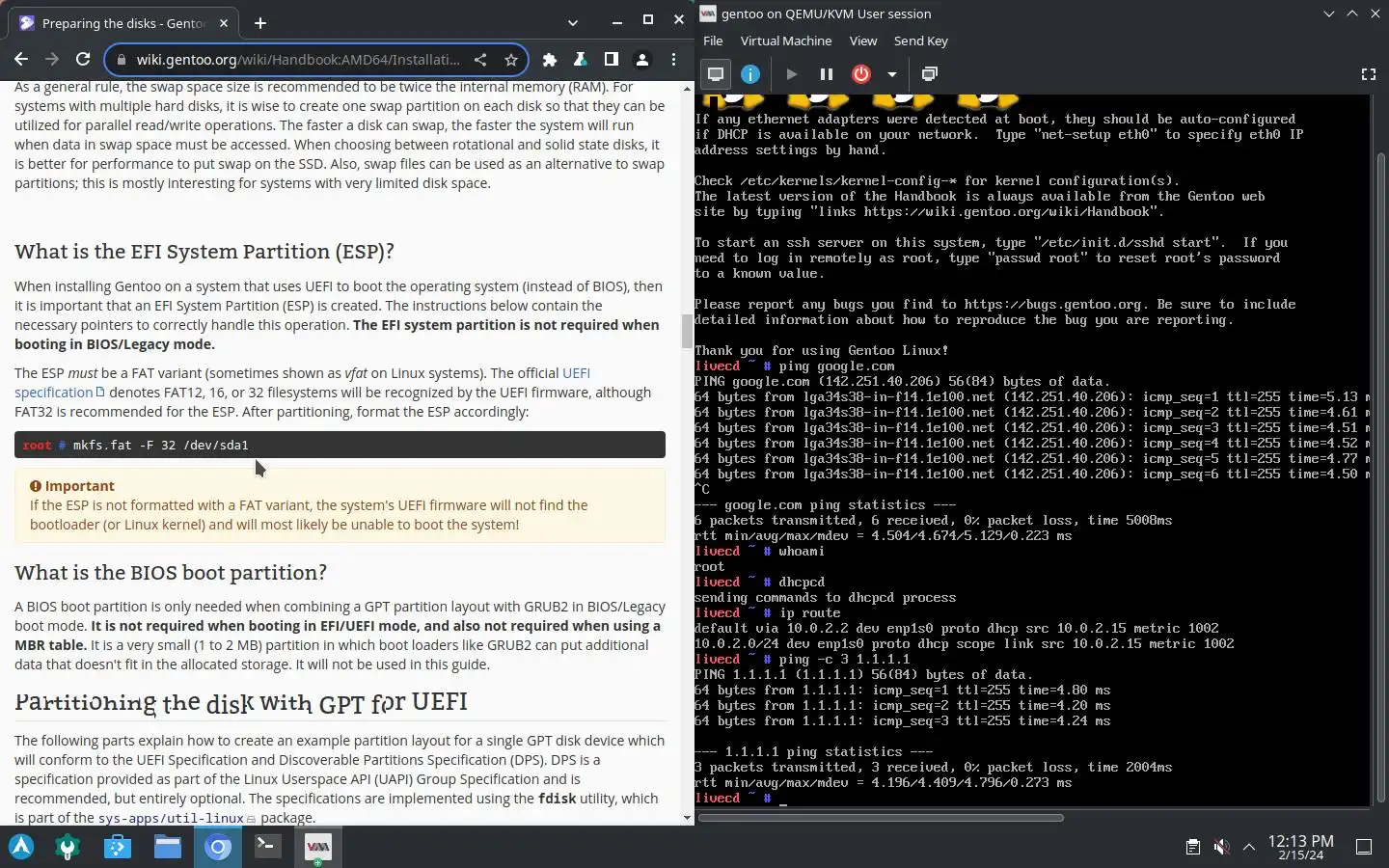Toggle muted volume tray icon

click(x=1221, y=847)
